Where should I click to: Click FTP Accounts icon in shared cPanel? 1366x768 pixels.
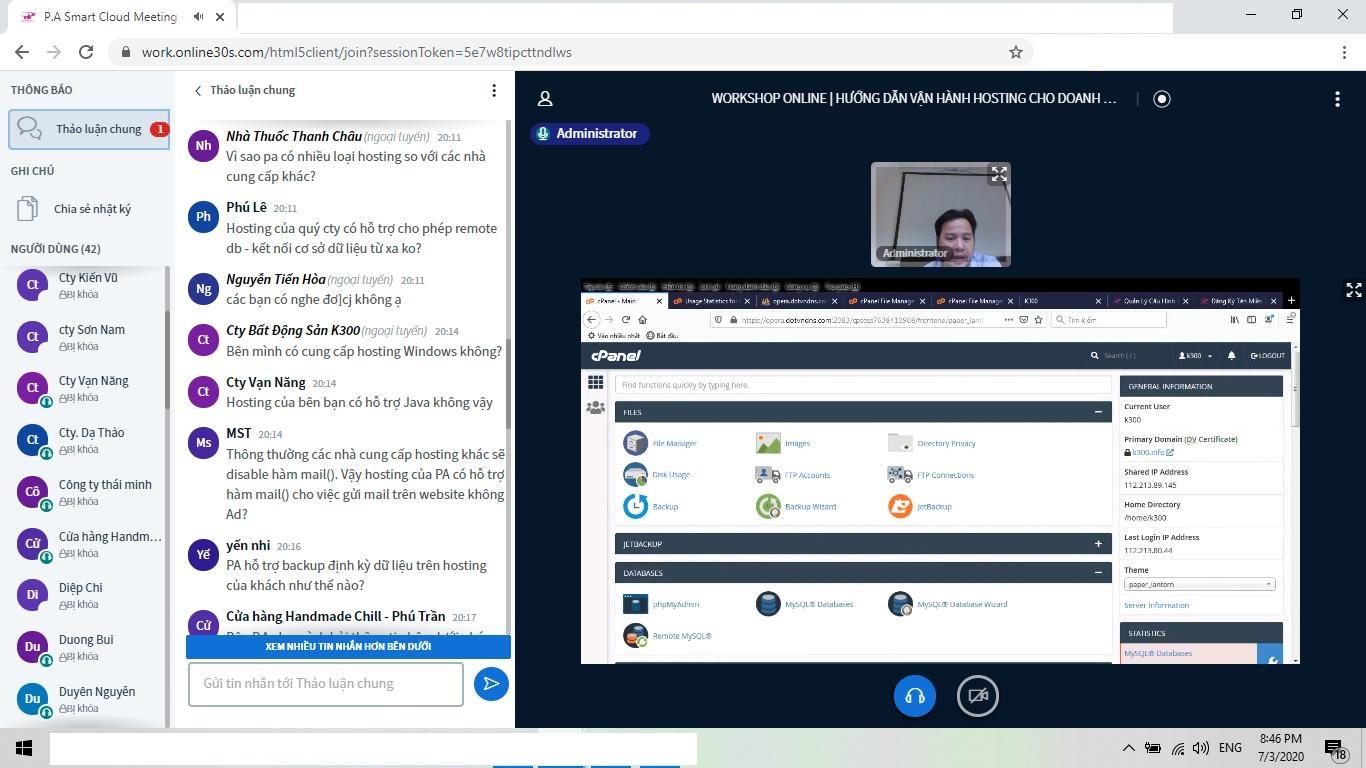[x=768, y=474]
